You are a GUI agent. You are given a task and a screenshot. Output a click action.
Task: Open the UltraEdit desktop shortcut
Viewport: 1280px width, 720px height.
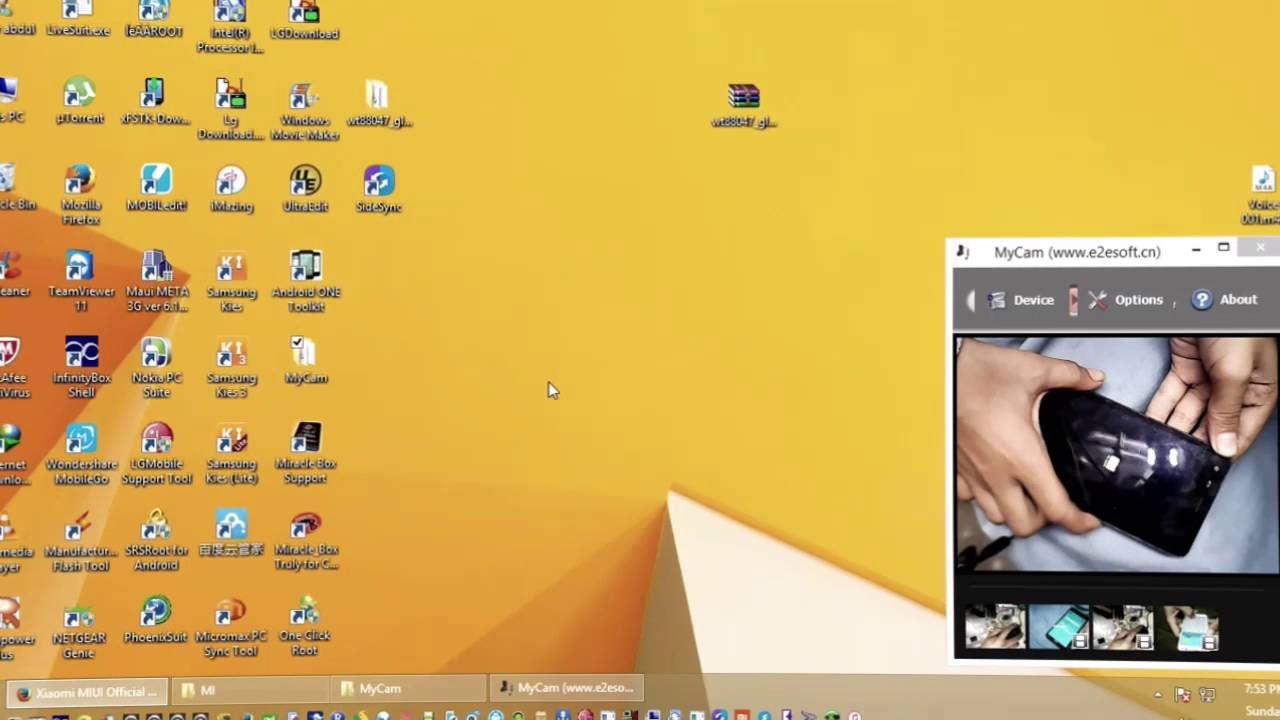(305, 189)
